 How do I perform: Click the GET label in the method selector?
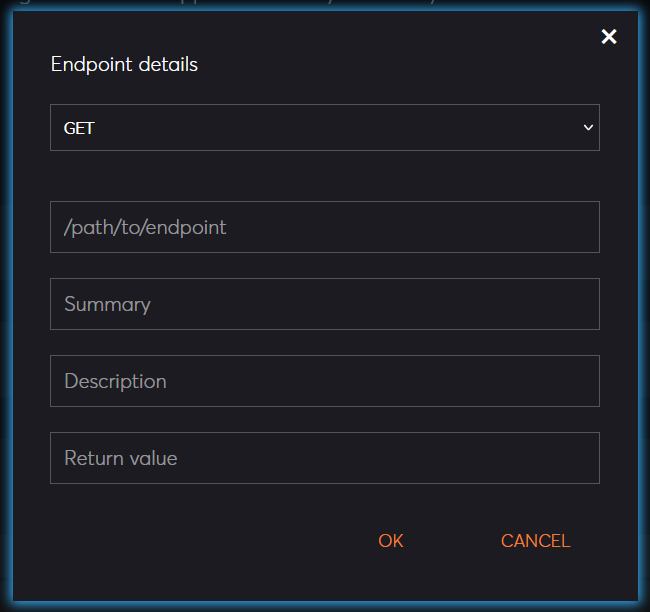click(79, 128)
